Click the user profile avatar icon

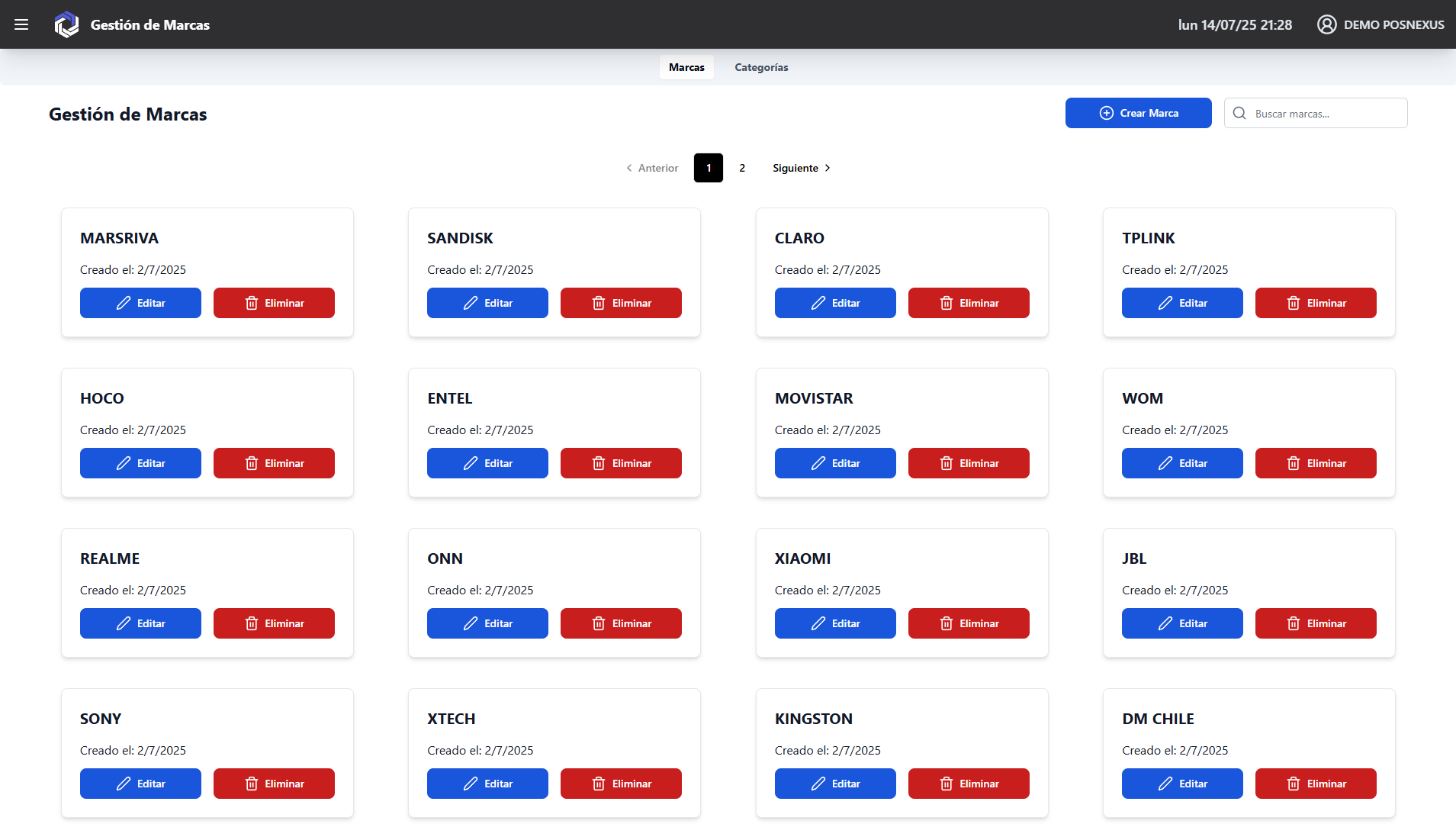coord(1326,24)
